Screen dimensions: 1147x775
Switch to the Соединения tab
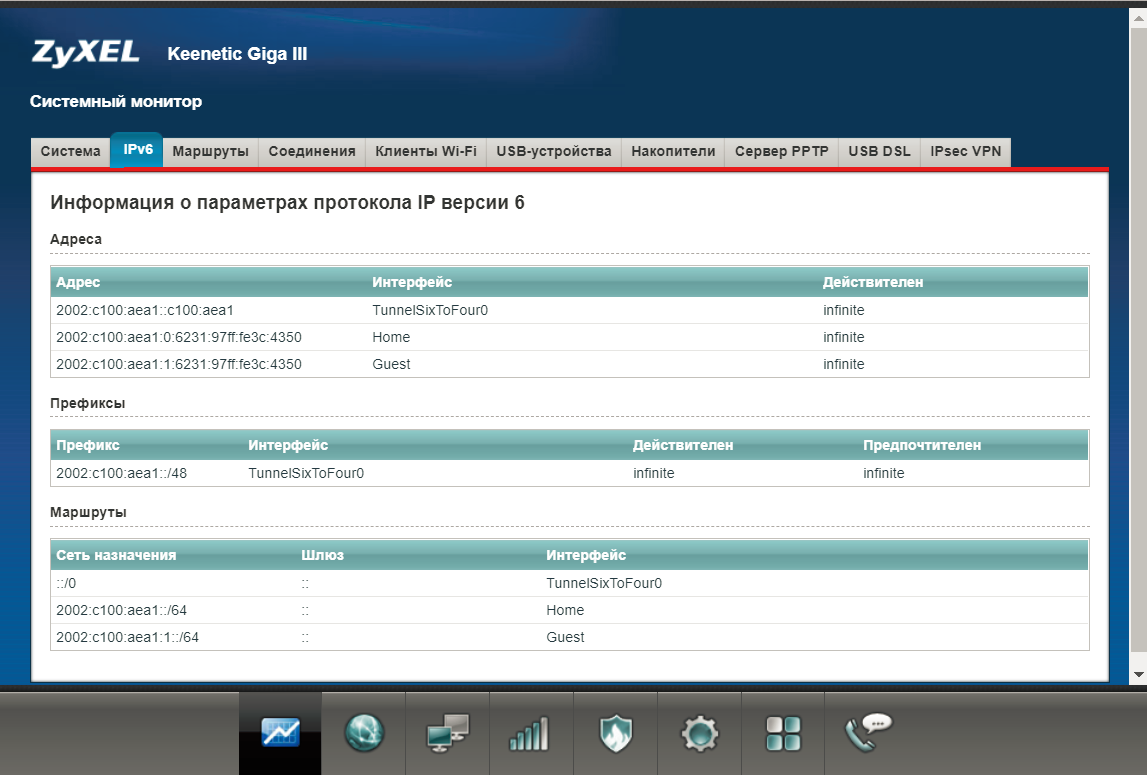(x=311, y=151)
